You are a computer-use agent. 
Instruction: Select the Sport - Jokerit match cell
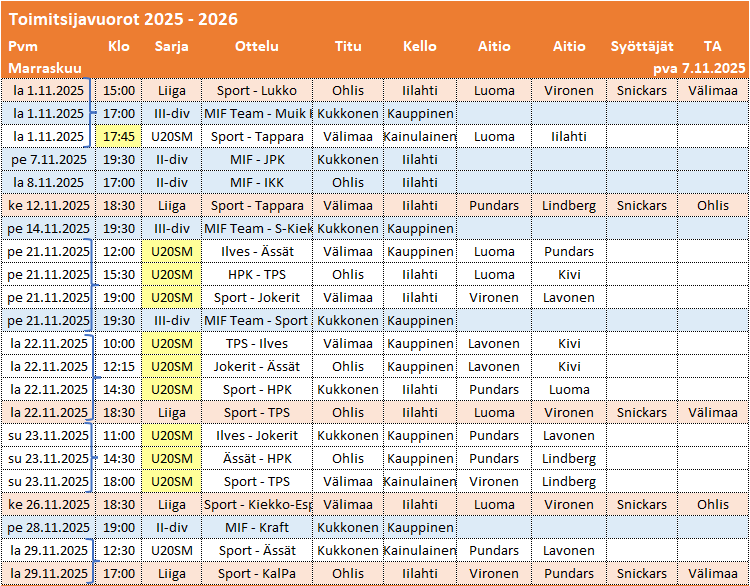click(x=256, y=298)
